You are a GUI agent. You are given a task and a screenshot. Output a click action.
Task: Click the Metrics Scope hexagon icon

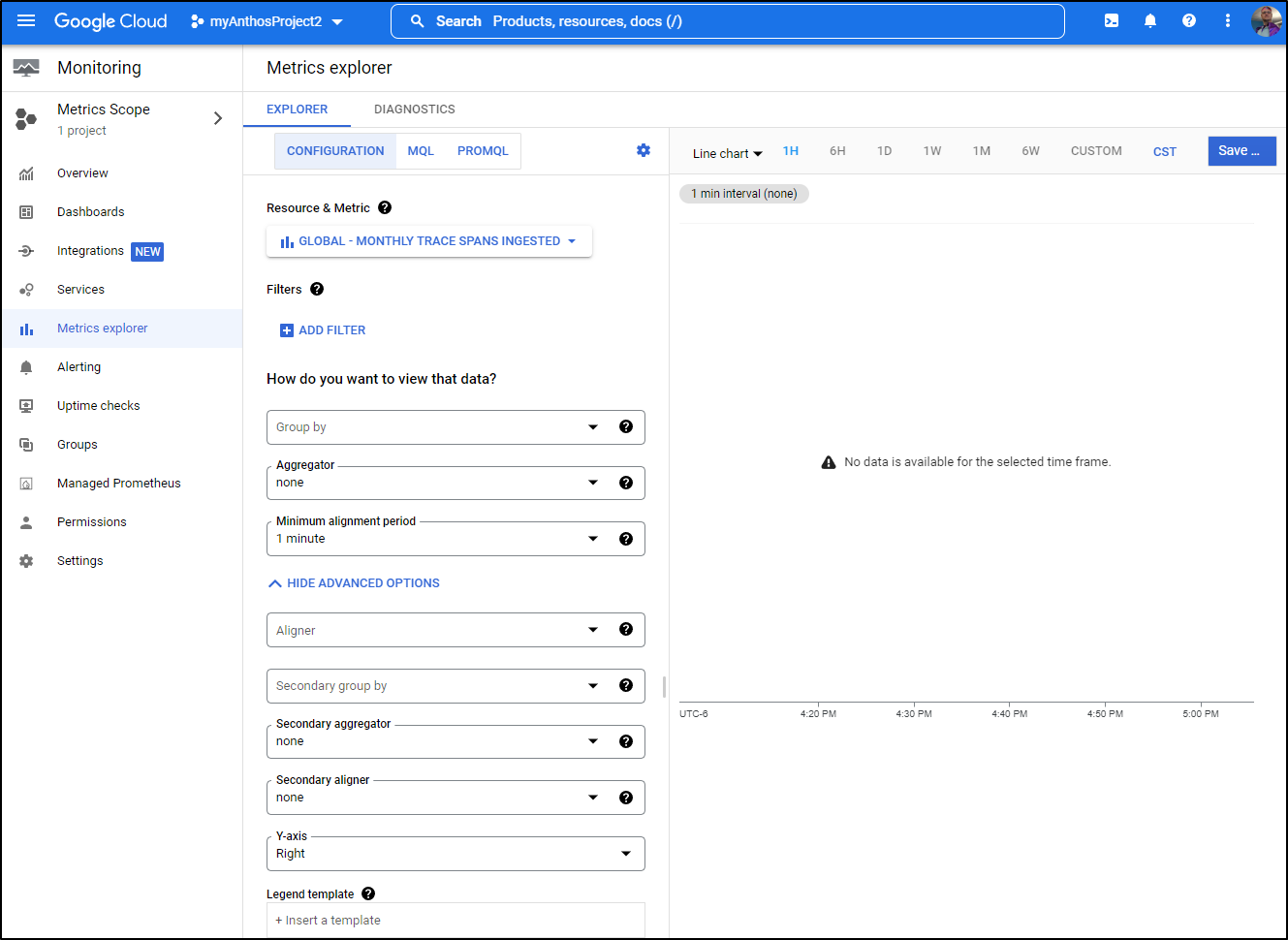pyautogui.click(x=26, y=119)
